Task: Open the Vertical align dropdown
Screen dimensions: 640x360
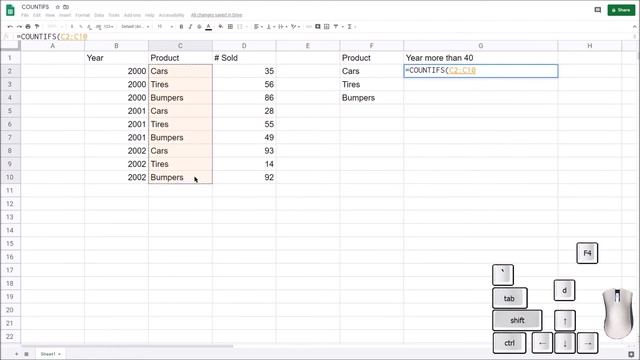Action: [x=270, y=27]
